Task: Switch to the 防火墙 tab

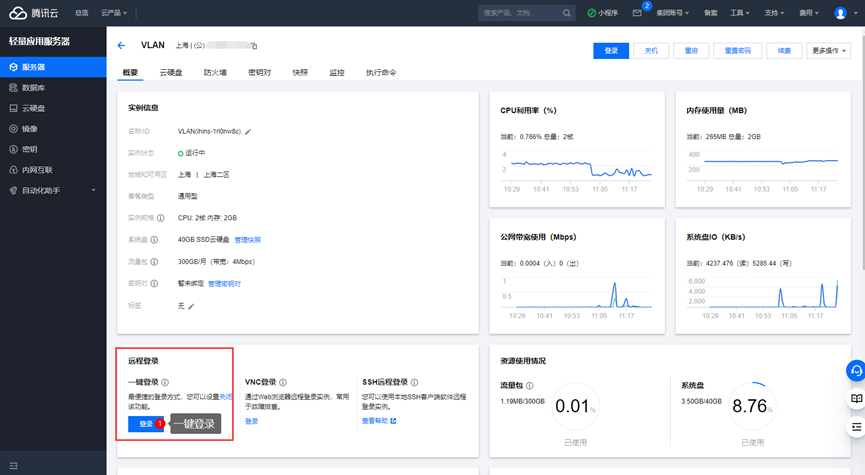Action: pyautogui.click(x=215, y=72)
